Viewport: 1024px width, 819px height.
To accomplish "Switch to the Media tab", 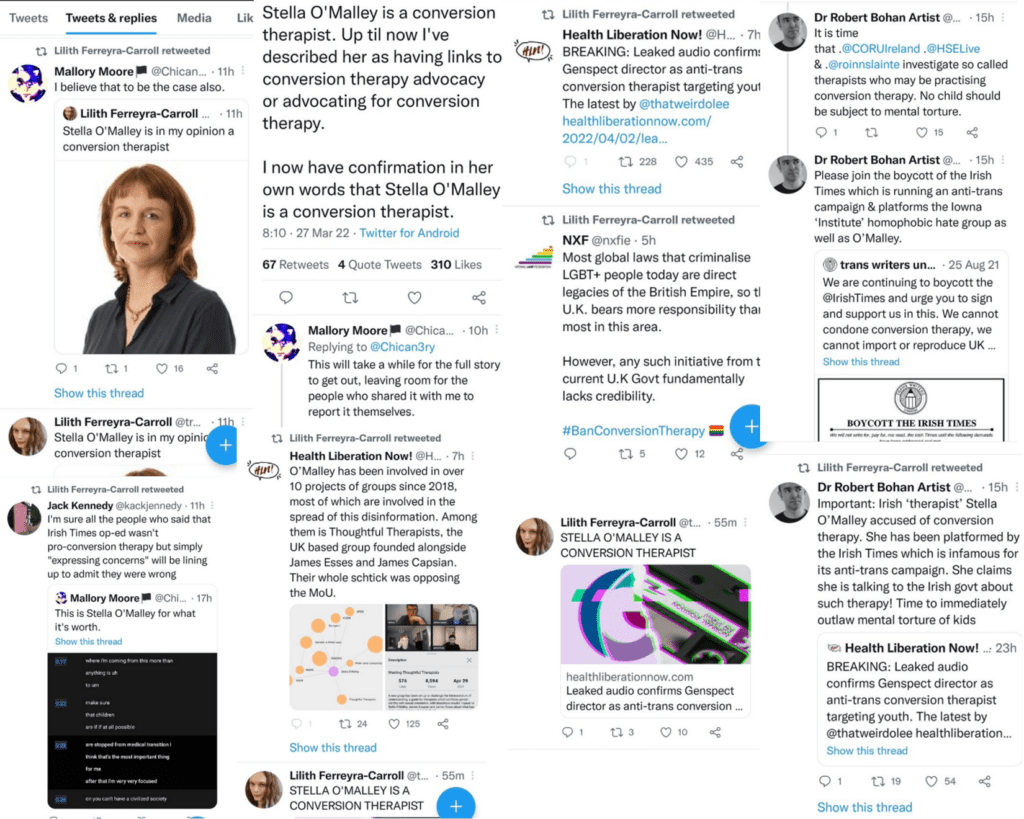I will (x=194, y=18).
